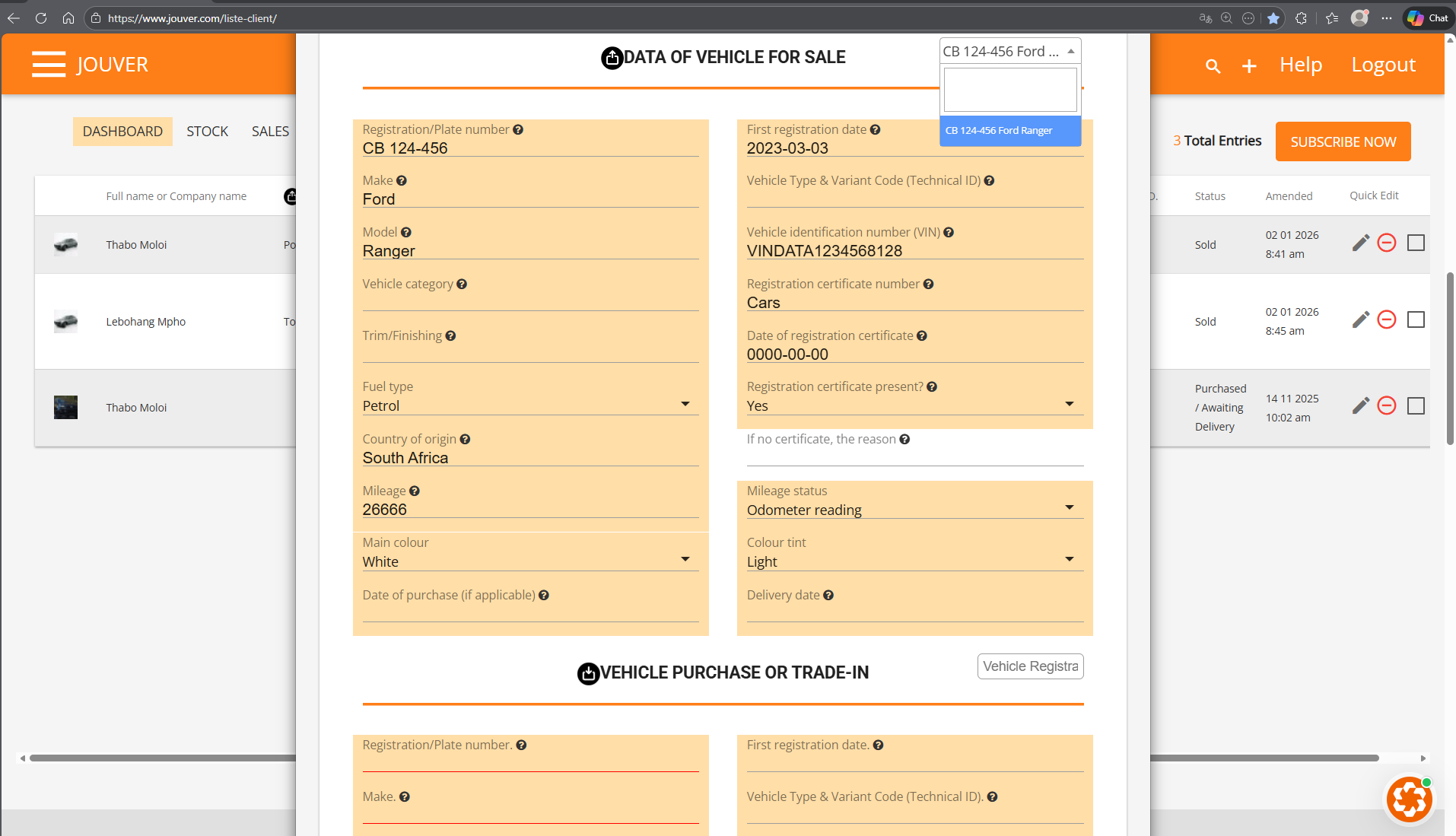Image resolution: width=1456 pixels, height=836 pixels.
Task: Switch to the STOCK tab
Action: 207,132
